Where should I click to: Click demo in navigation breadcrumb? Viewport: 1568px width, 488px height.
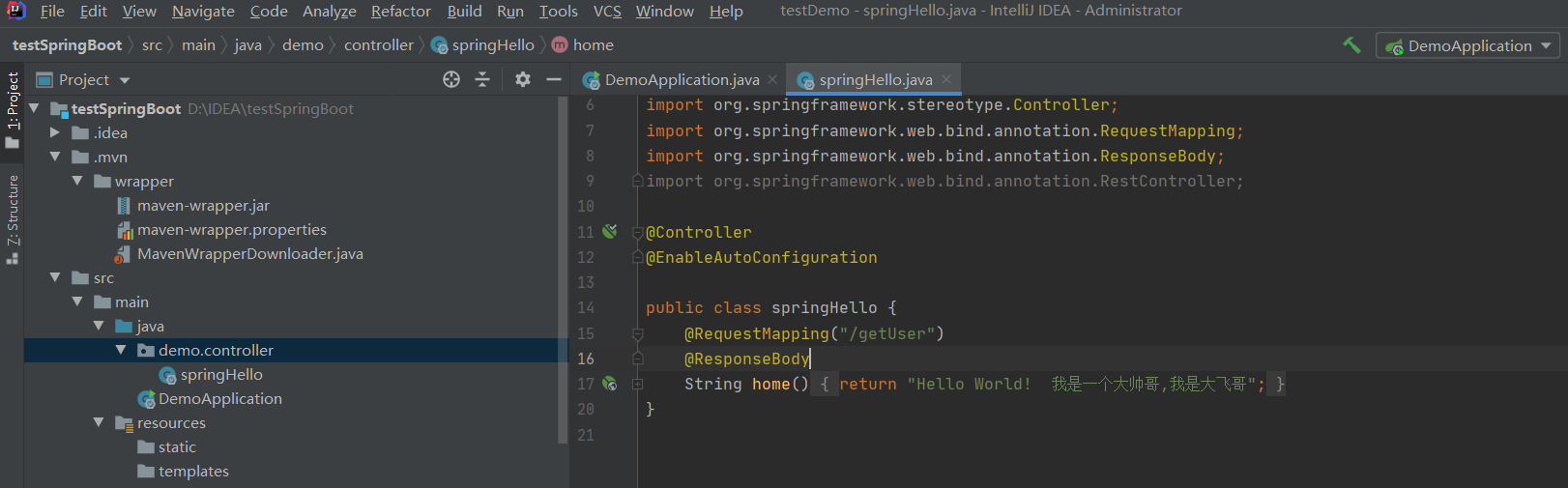(x=303, y=45)
